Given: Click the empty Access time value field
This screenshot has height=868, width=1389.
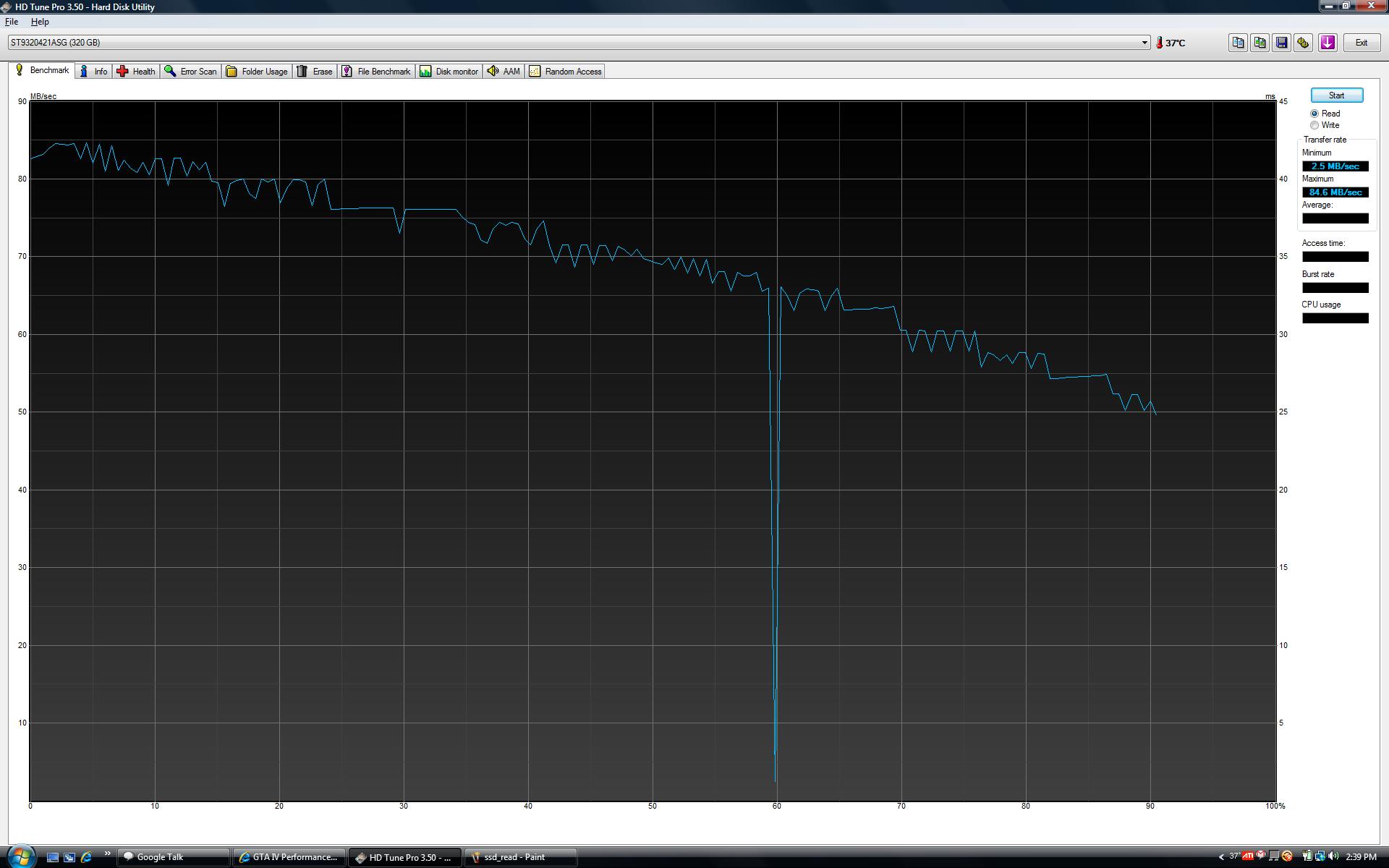Looking at the screenshot, I should coord(1335,257).
